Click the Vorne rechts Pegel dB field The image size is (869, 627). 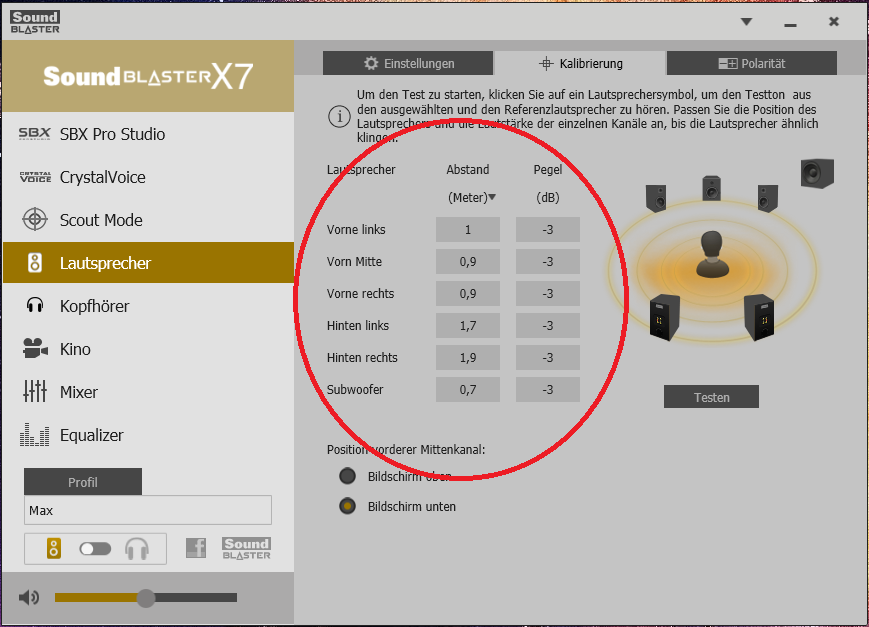tap(548, 294)
